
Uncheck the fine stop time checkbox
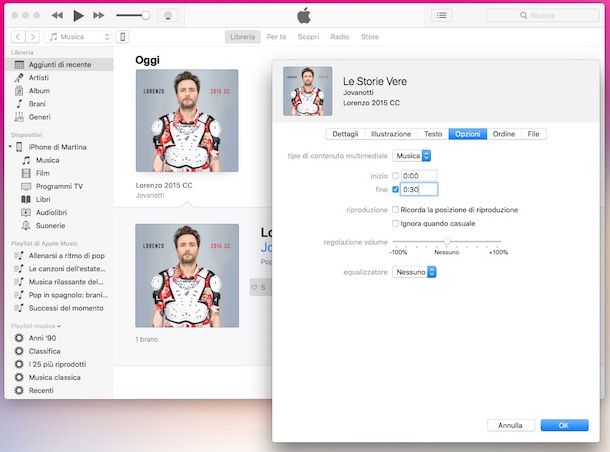395,189
